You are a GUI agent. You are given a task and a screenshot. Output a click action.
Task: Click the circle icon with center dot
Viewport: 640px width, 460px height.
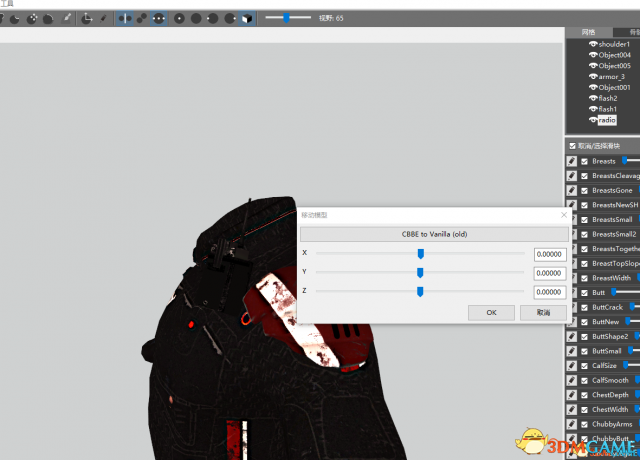click(x=179, y=18)
